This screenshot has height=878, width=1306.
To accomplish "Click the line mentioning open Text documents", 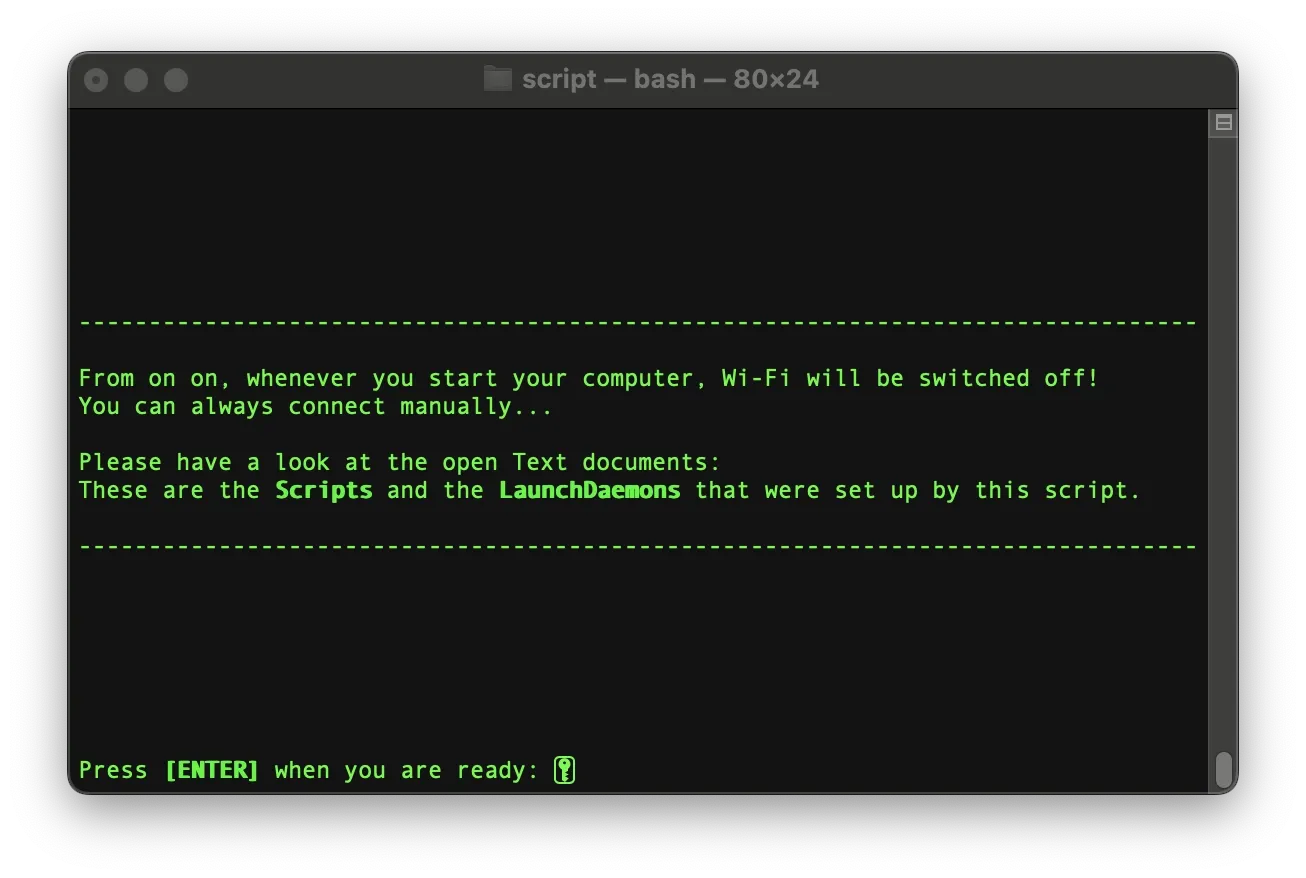I will (x=400, y=462).
